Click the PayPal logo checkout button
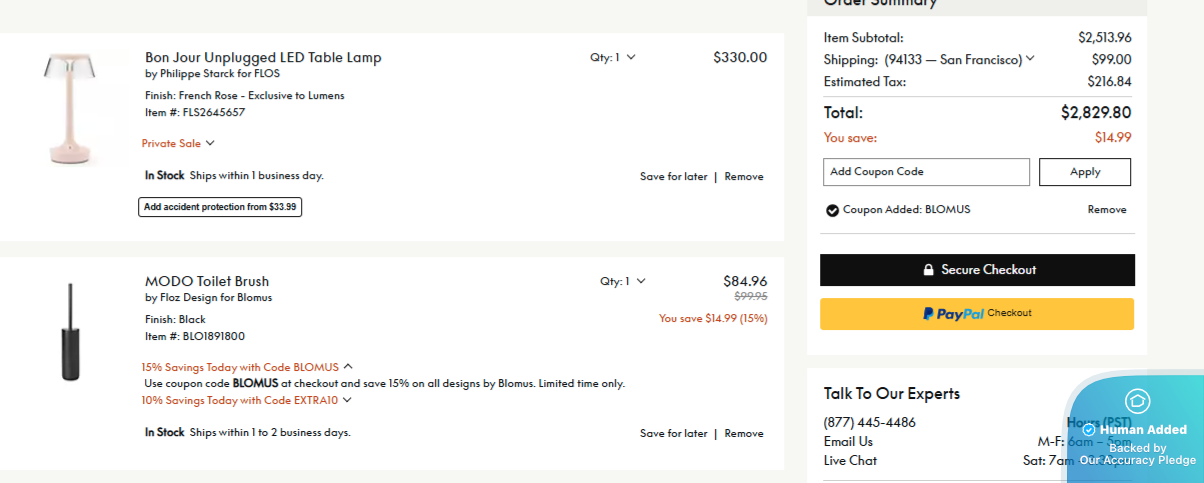 point(976,314)
